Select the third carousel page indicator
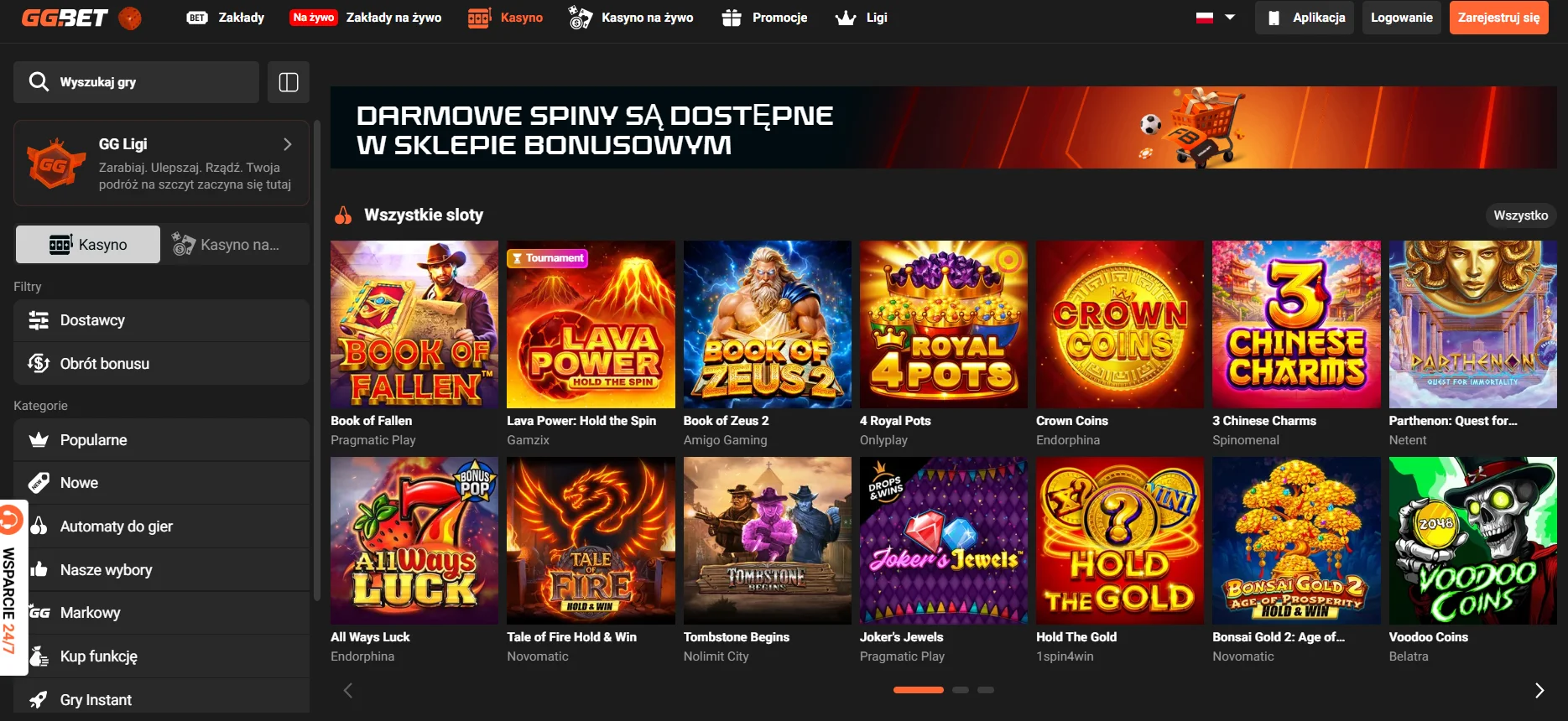1568x721 pixels. tap(986, 690)
